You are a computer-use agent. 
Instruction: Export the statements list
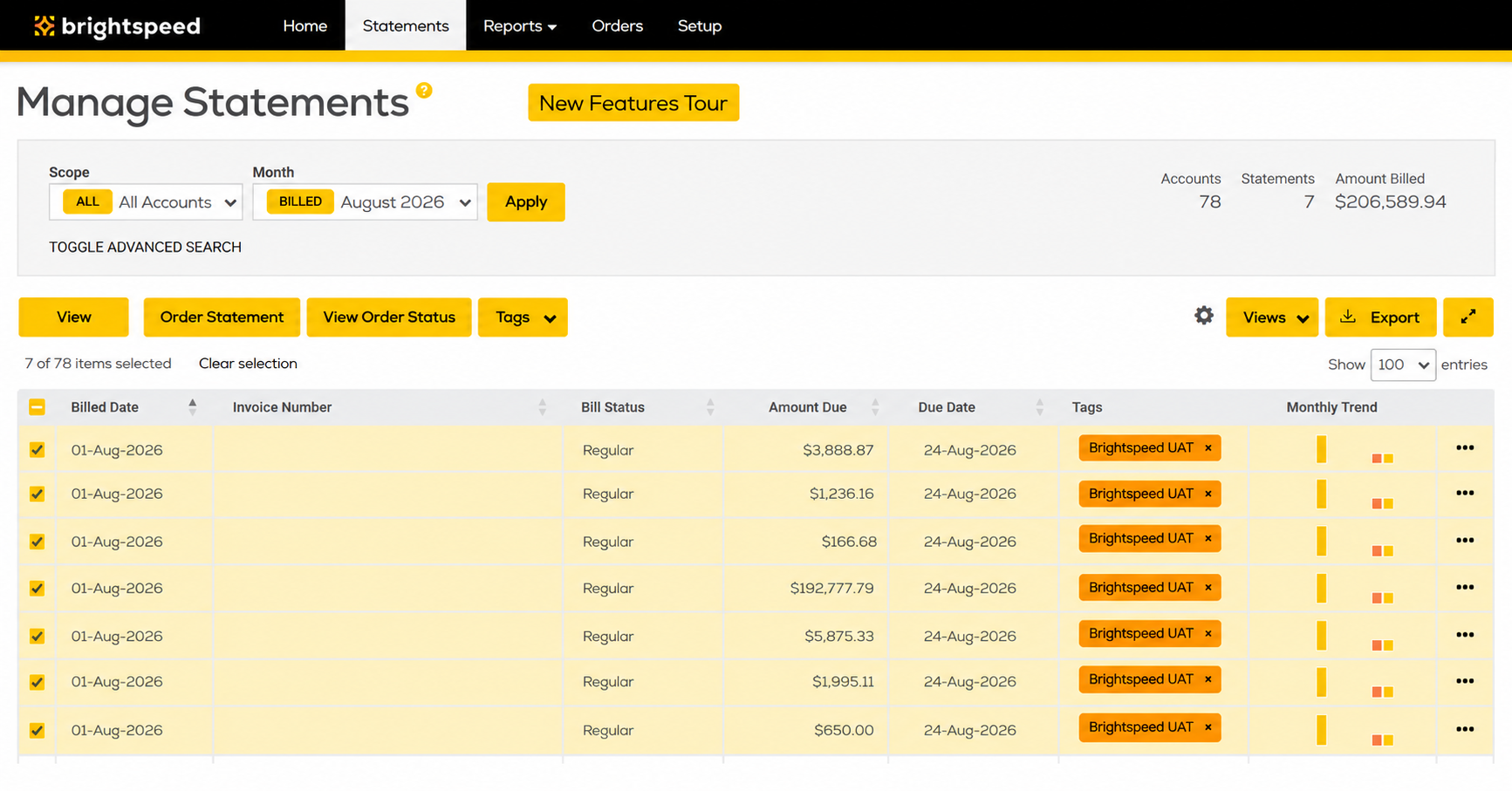(1380, 317)
